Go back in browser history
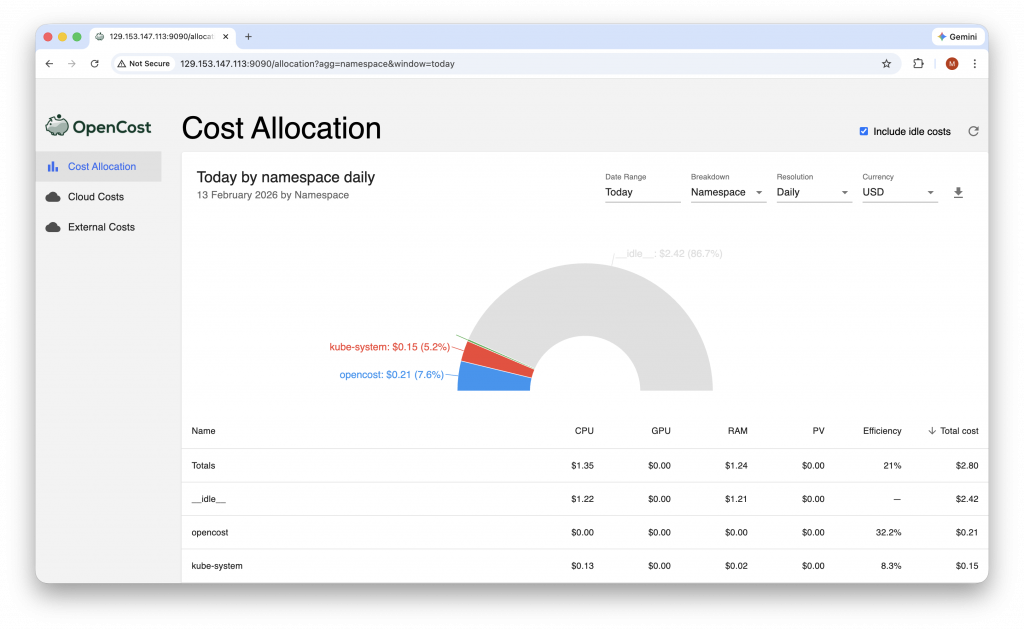The width and height of the screenshot is (1024, 630). click(x=50, y=63)
